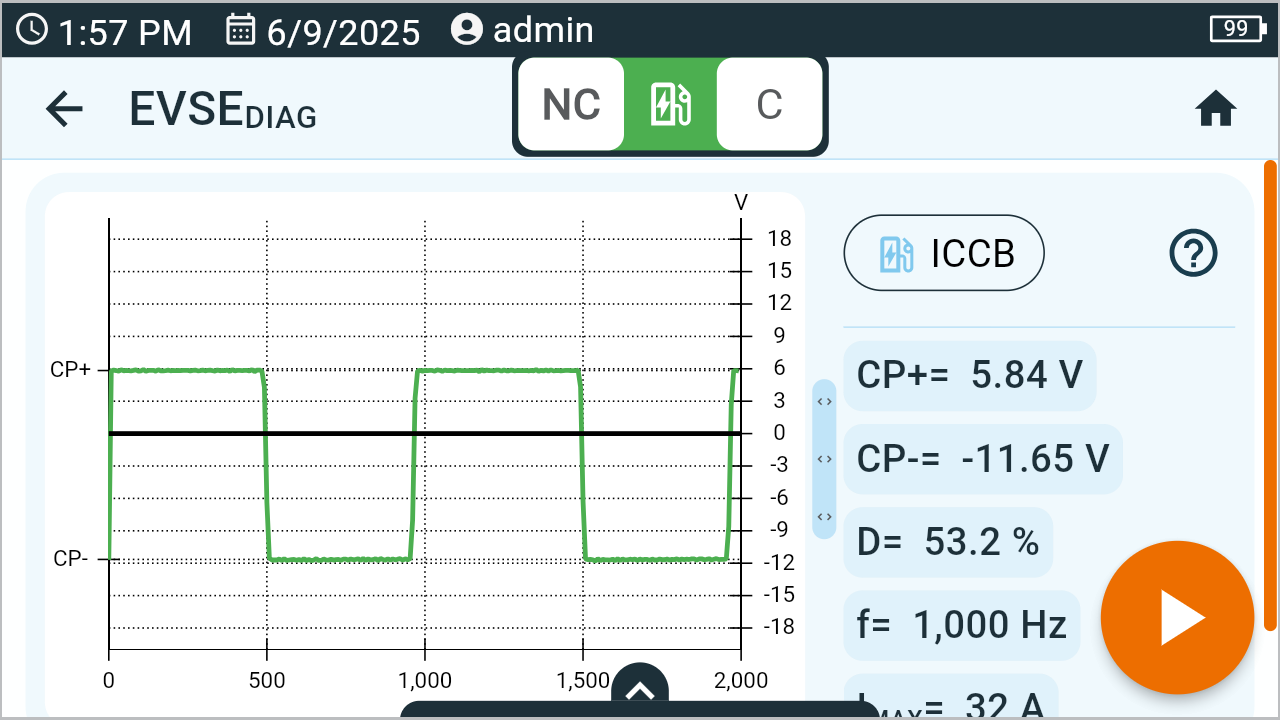Image resolution: width=1280 pixels, height=720 pixels.
Task: Open the admin user account icon
Action: tap(466, 29)
